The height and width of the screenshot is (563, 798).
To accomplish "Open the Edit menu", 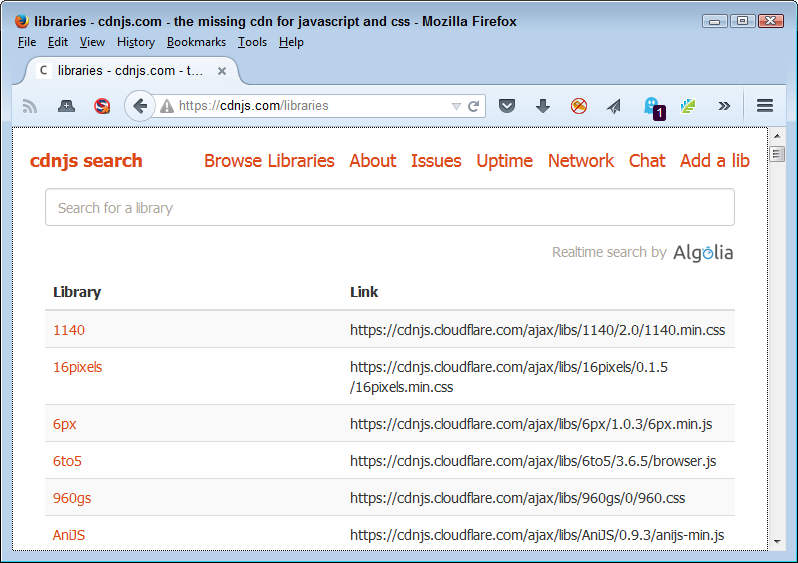I will [58, 42].
